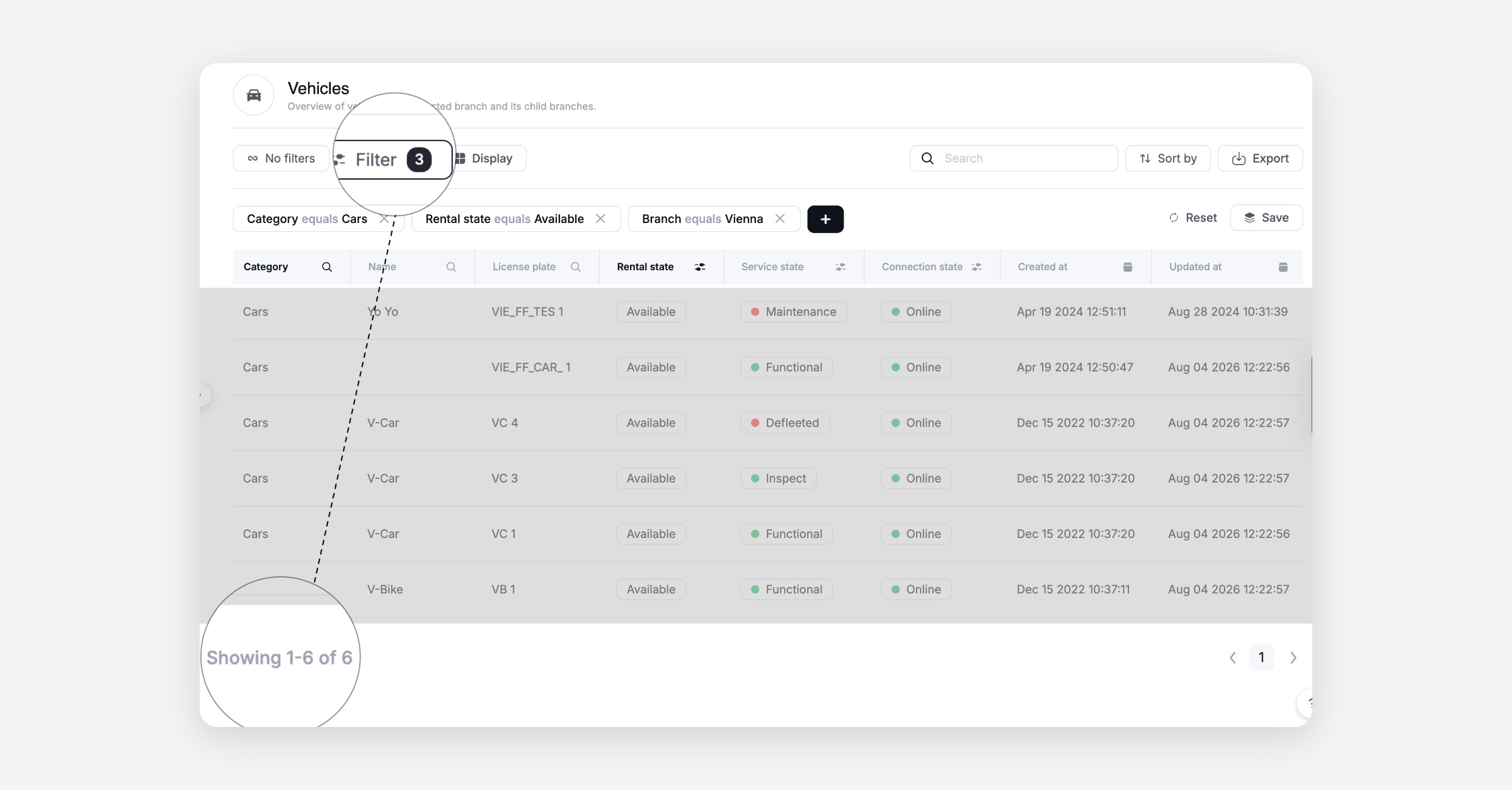Open the VC 1 vehicle row
Viewport: 1512px width, 790px height.
(767, 534)
